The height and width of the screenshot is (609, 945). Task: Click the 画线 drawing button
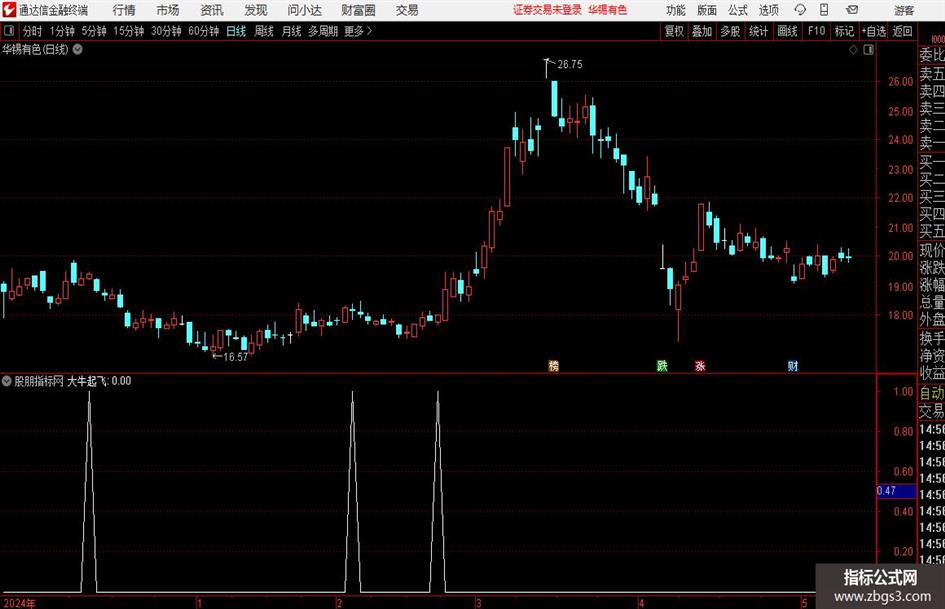[x=787, y=31]
